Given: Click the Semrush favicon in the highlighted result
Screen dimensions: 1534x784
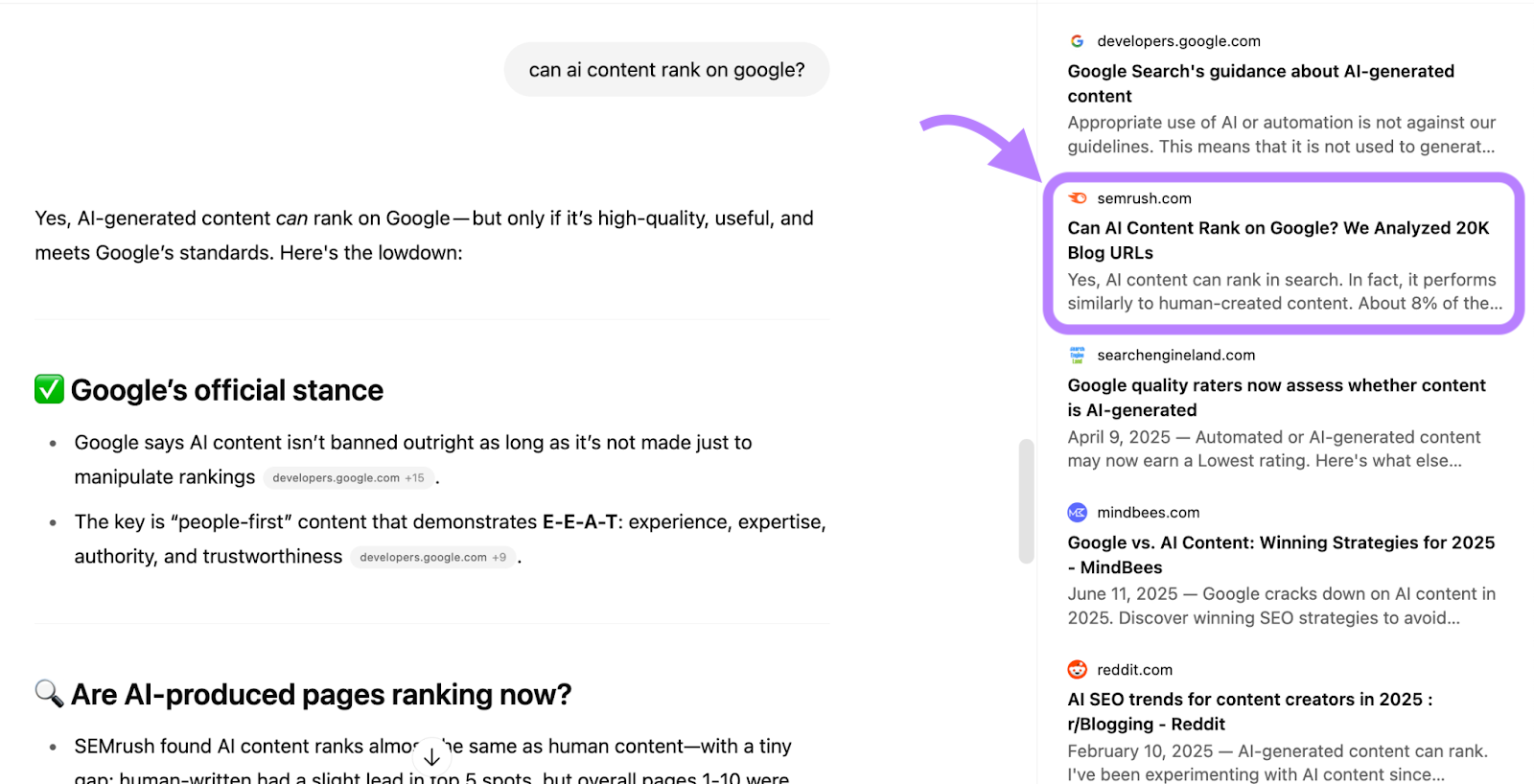Looking at the screenshot, I should click(1079, 198).
